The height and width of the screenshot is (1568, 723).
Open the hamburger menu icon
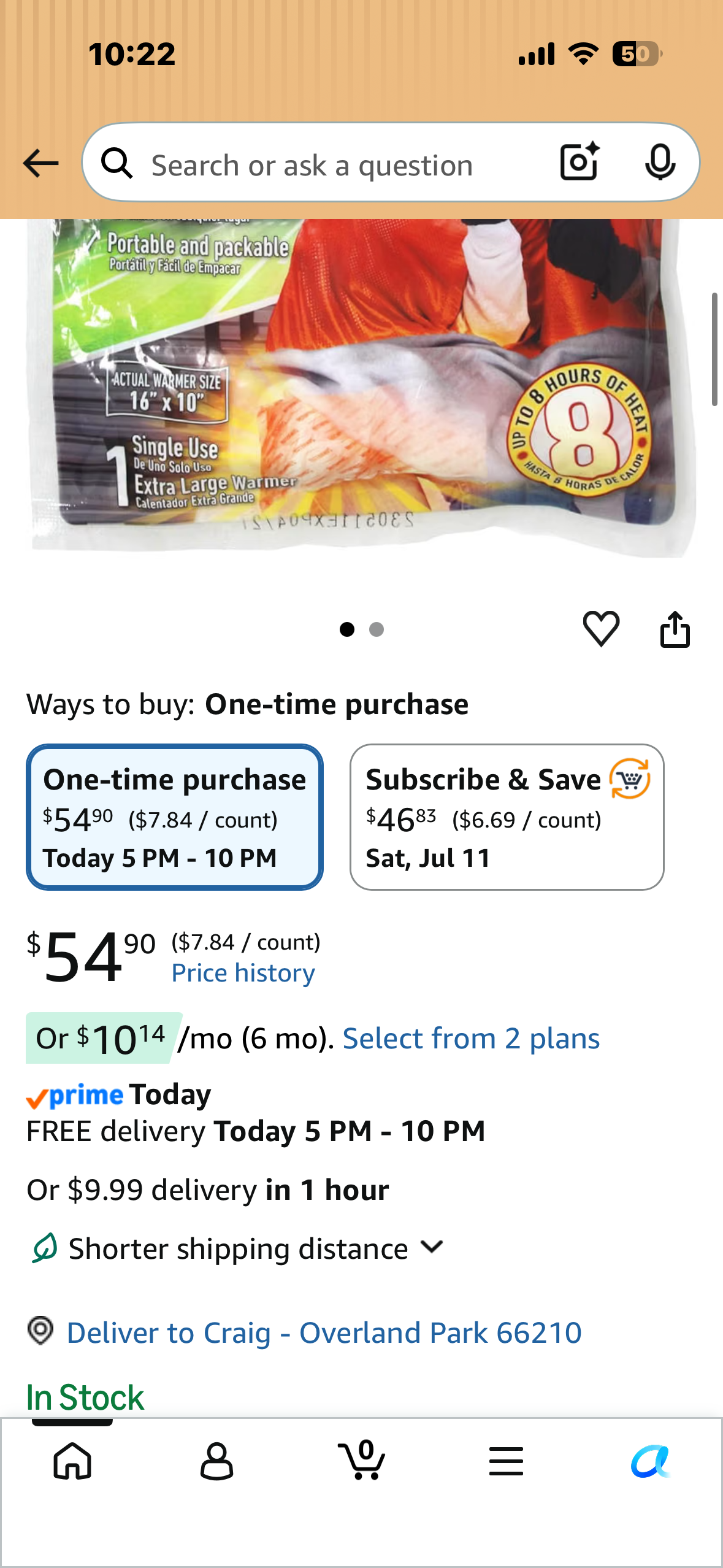coord(506,1461)
